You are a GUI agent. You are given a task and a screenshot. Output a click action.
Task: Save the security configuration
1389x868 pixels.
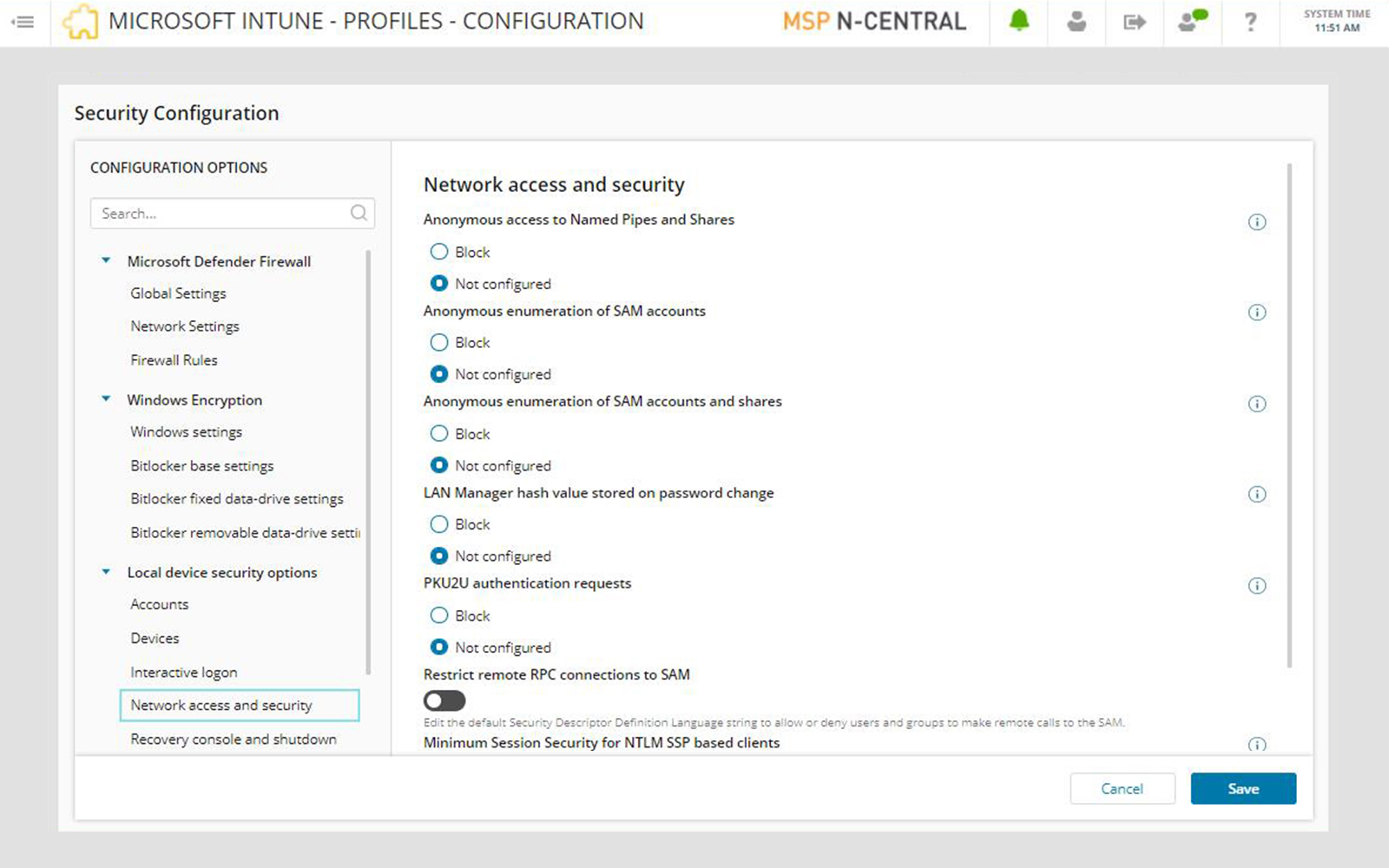click(x=1242, y=788)
